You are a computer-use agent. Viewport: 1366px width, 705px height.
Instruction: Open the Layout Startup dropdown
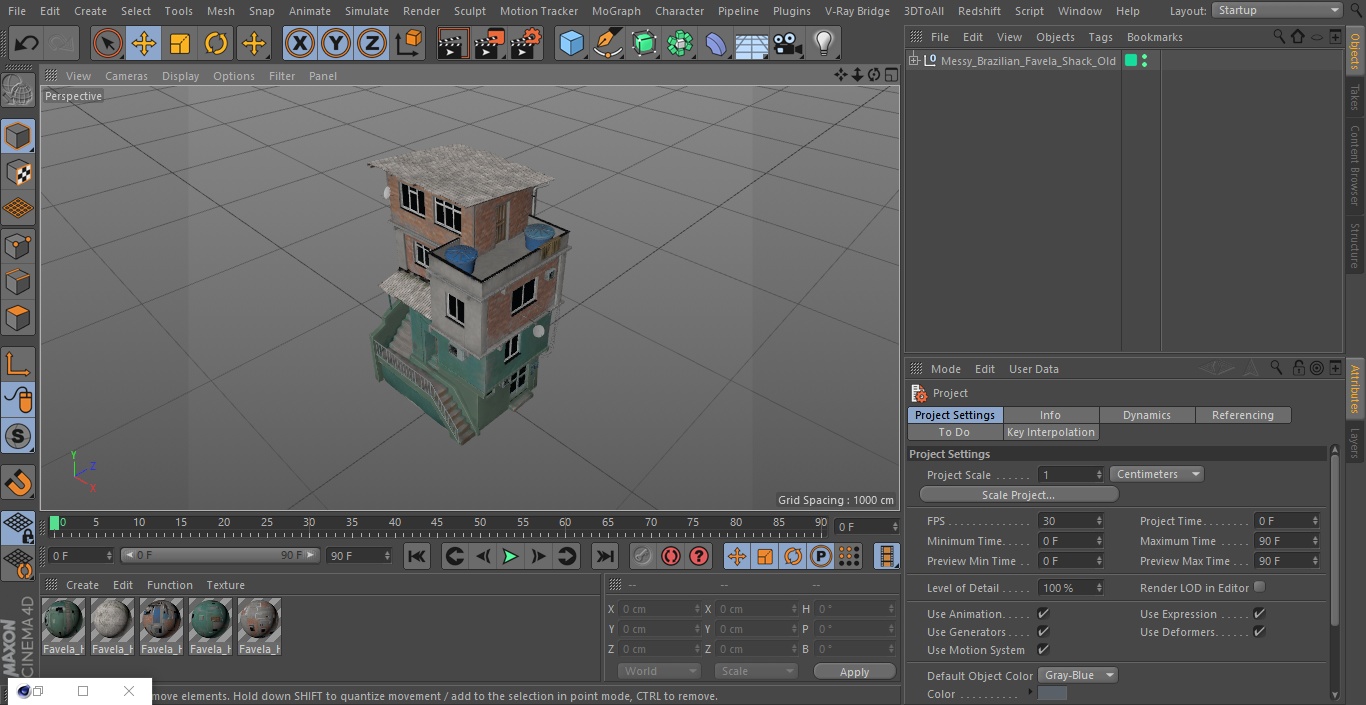1278,10
